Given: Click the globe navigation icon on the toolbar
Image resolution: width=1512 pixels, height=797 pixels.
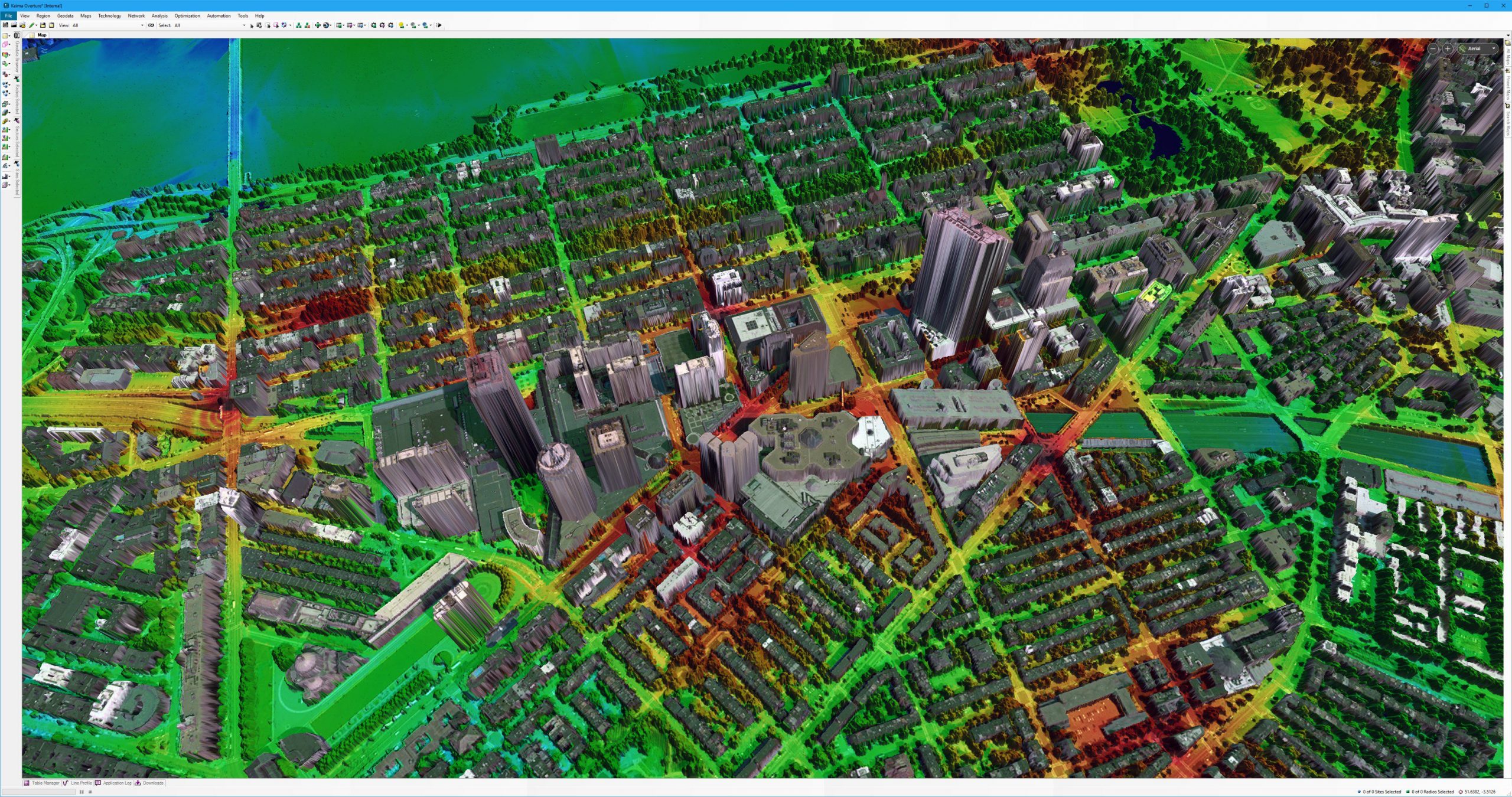Looking at the screenshot, I should click(x=325, y=25).
